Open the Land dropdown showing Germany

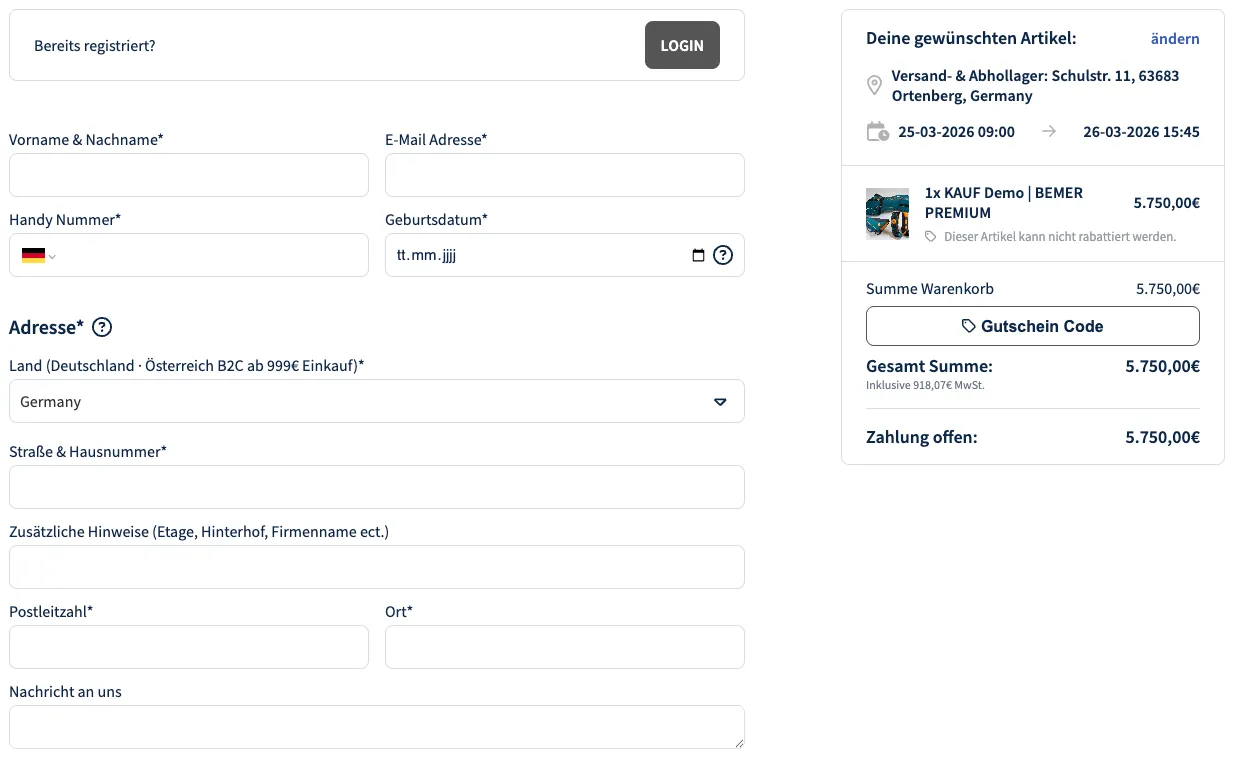point(377,401)
